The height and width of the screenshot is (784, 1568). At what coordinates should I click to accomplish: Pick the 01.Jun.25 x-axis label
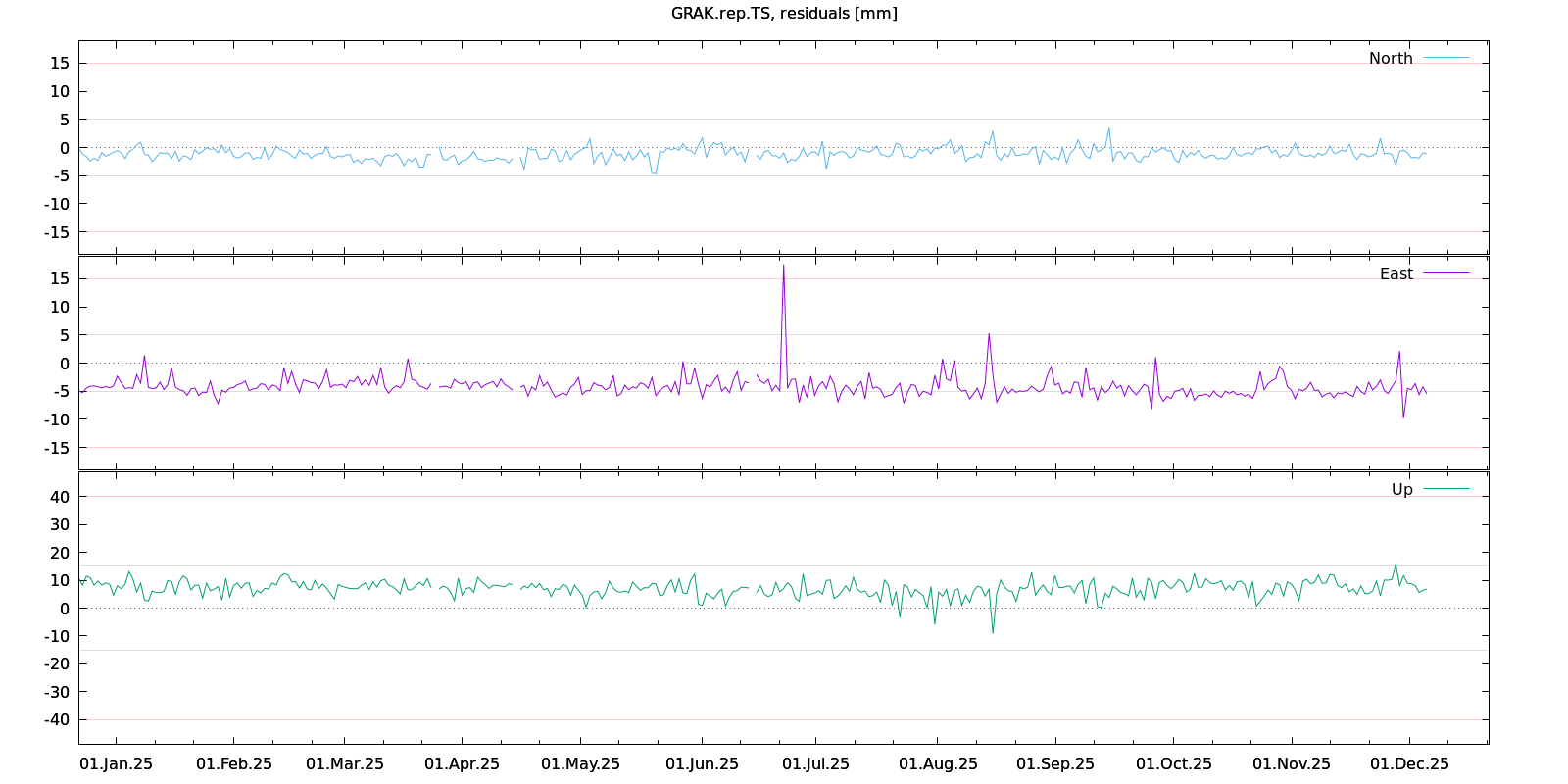[x=702, y=764]
